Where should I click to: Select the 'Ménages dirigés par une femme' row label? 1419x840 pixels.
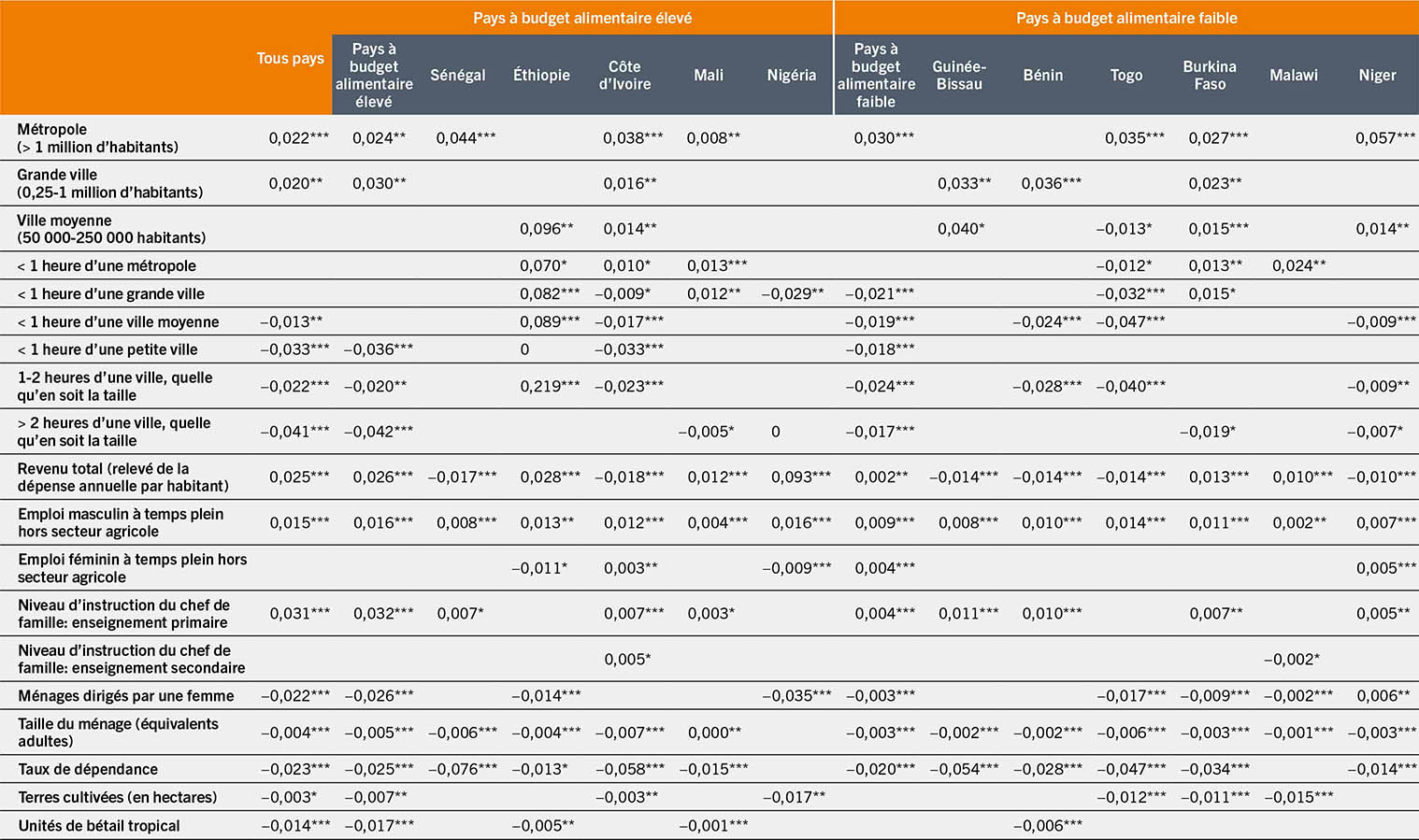(125, 695)
